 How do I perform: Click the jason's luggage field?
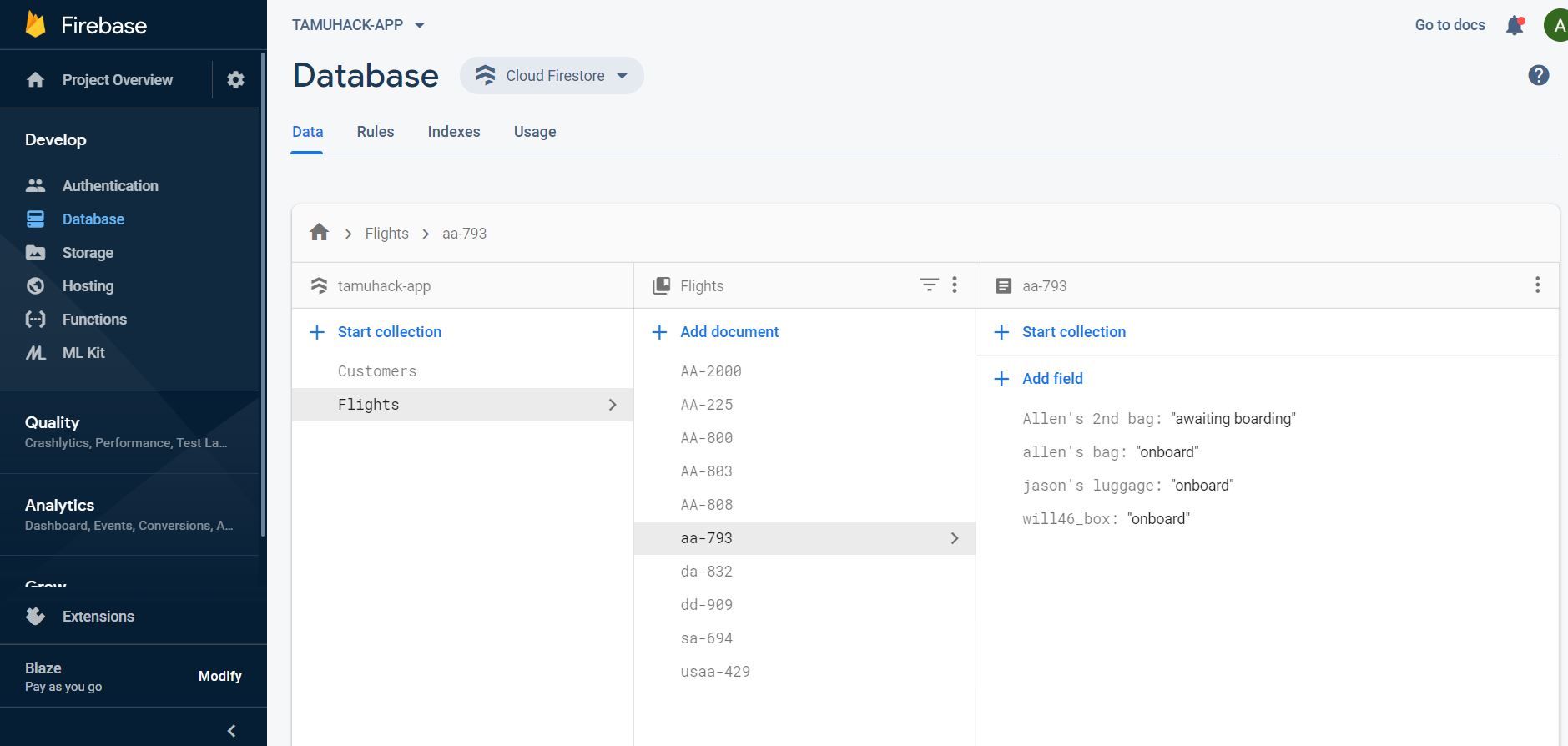(x=1127, y=486)
